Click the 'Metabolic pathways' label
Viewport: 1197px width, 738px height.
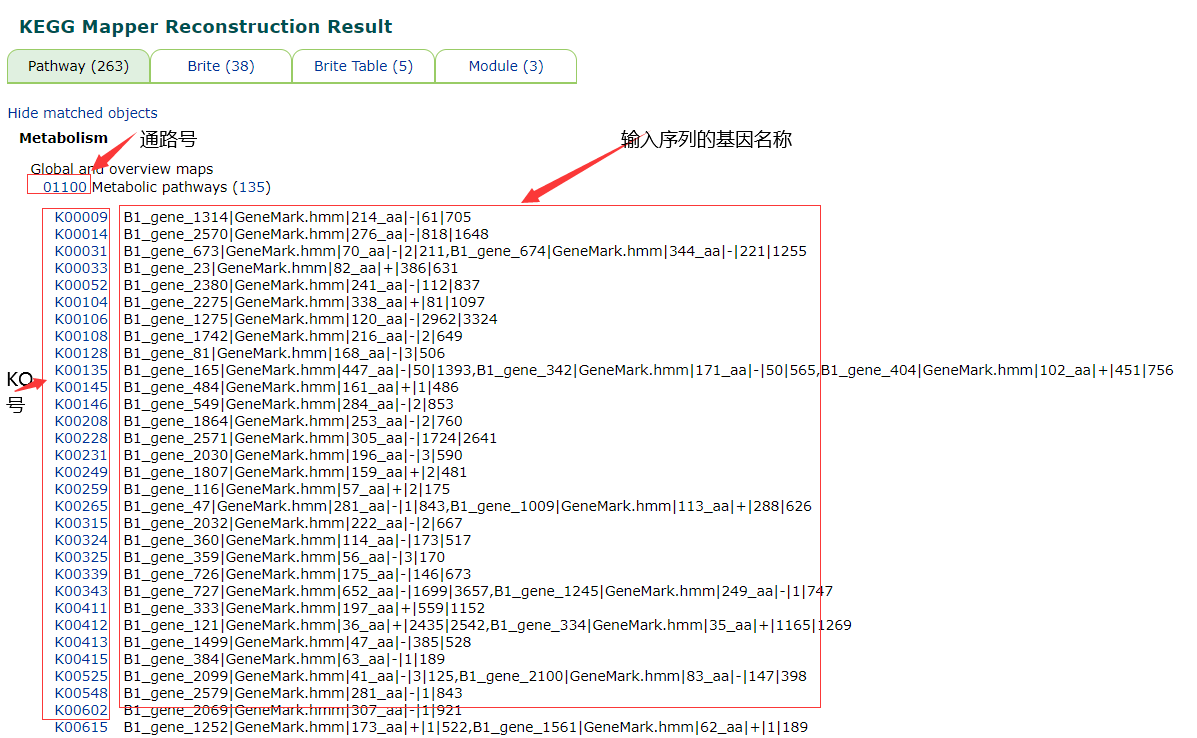pyautogui.click(x=160, y=187)
